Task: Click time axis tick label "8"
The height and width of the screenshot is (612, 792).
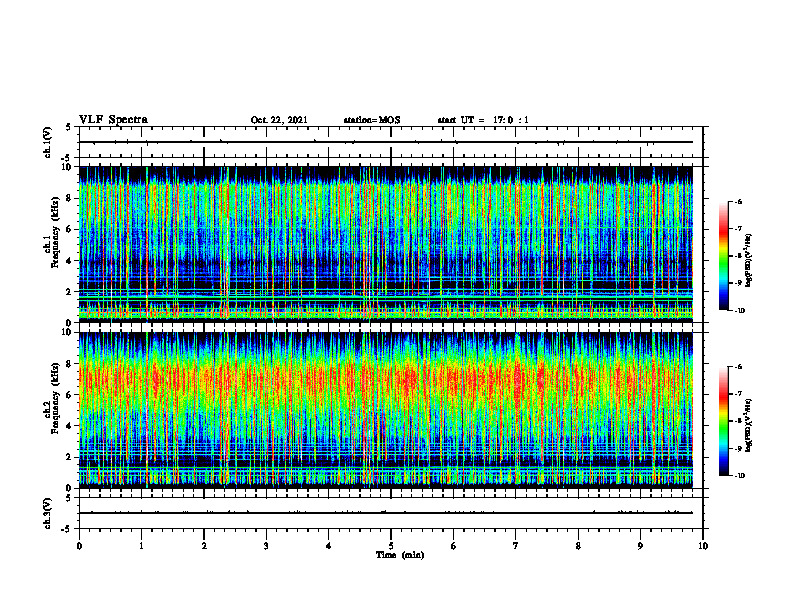Action: coord(578,546)
